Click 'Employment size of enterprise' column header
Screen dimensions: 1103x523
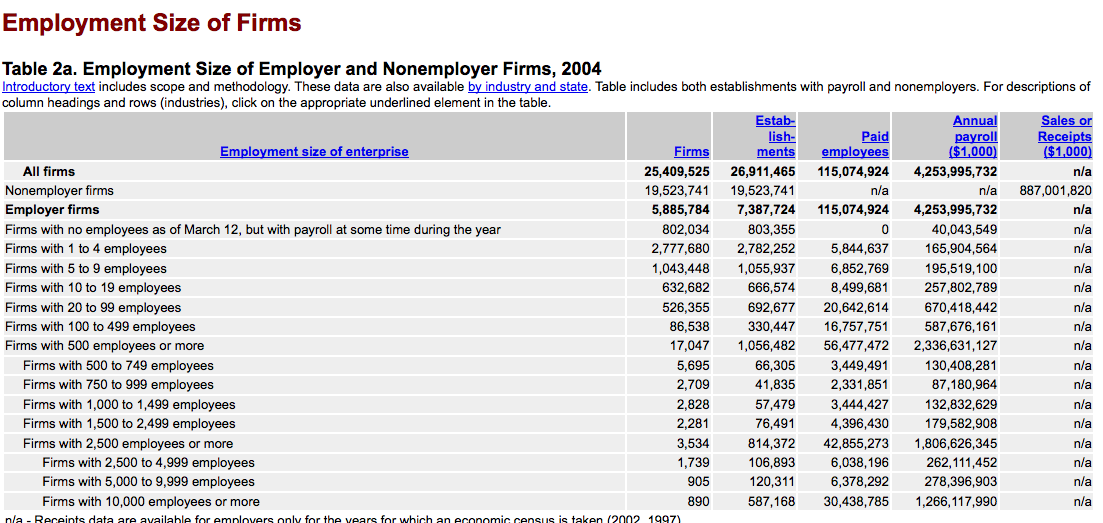(x=314, y=151)
